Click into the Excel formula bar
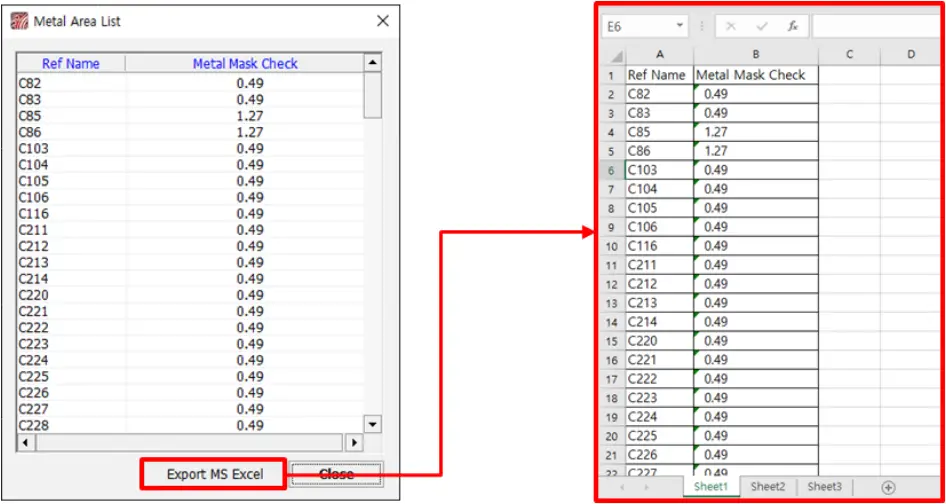 tap(878, 27)
